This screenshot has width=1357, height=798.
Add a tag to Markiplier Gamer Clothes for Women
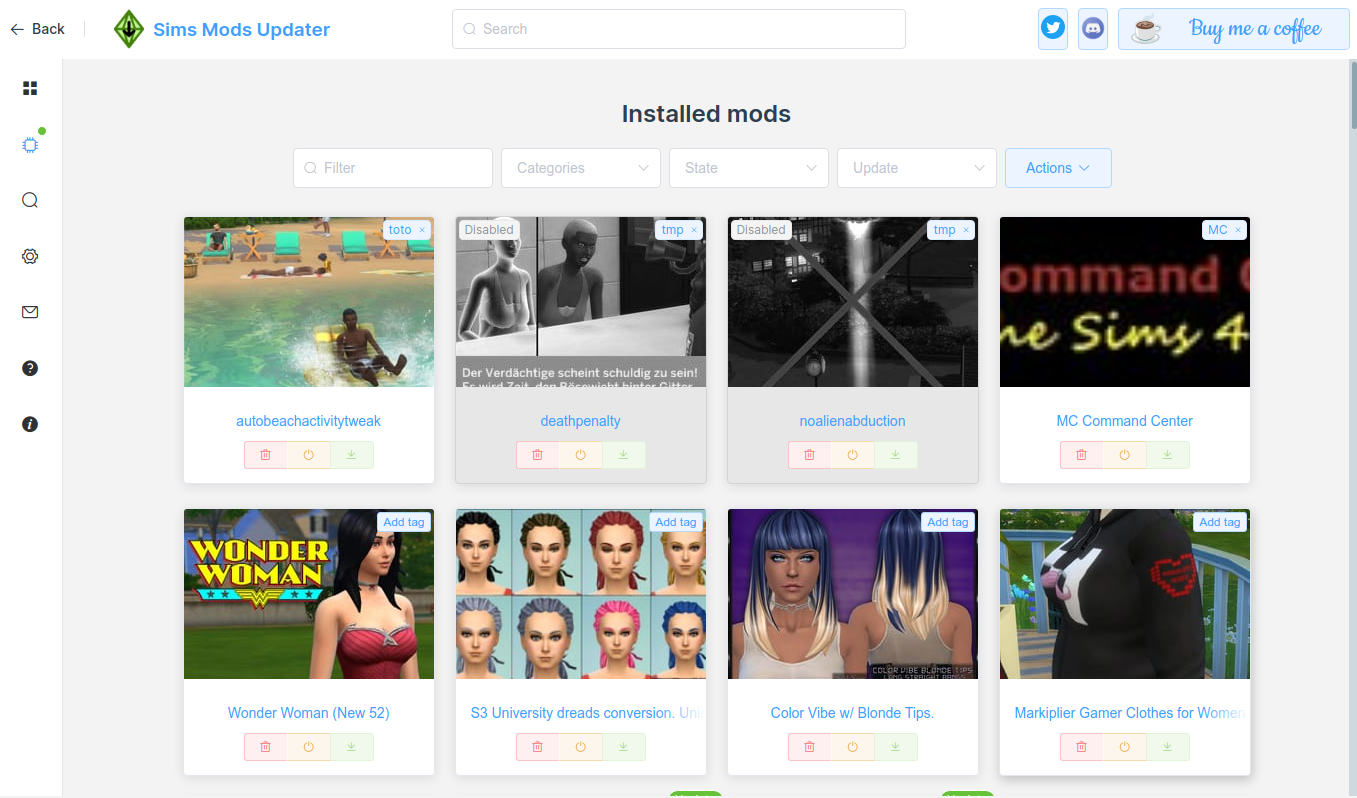pyautogui.click(x=1220, y=522)
